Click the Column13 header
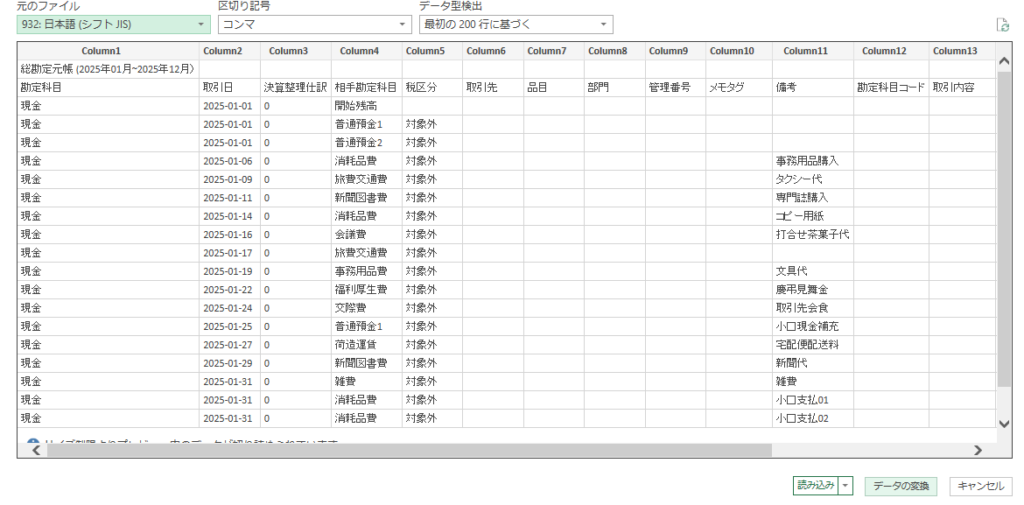The width and height of the screenshot is (1024, 505). coord(954,51)
